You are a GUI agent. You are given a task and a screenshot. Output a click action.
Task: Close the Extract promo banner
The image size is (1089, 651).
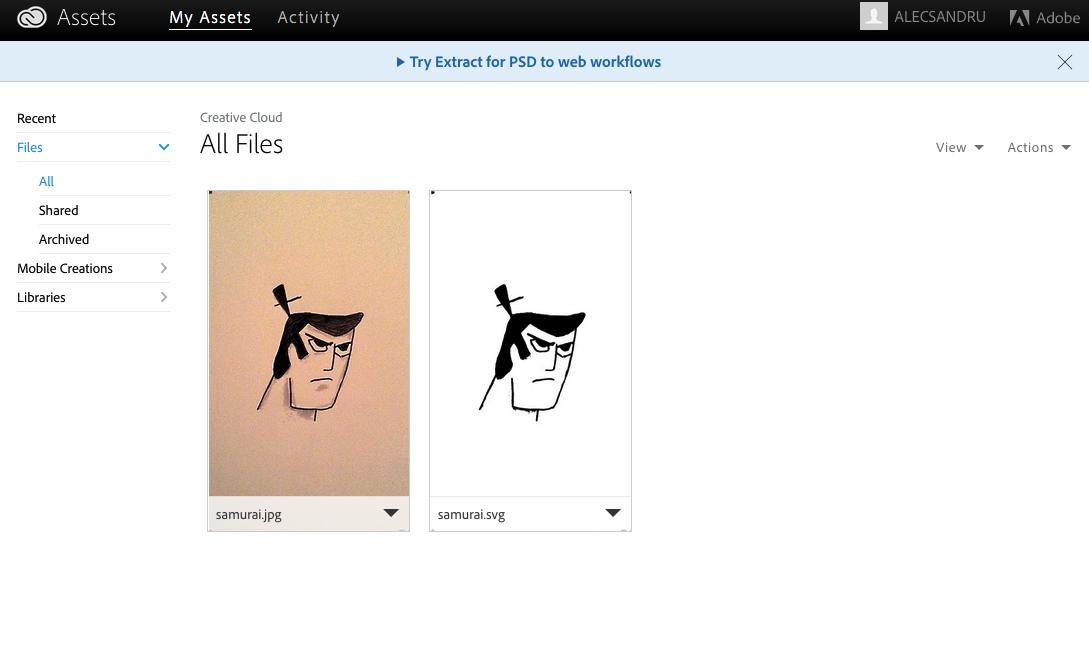pyautogui.click(x=1064, y=62)
